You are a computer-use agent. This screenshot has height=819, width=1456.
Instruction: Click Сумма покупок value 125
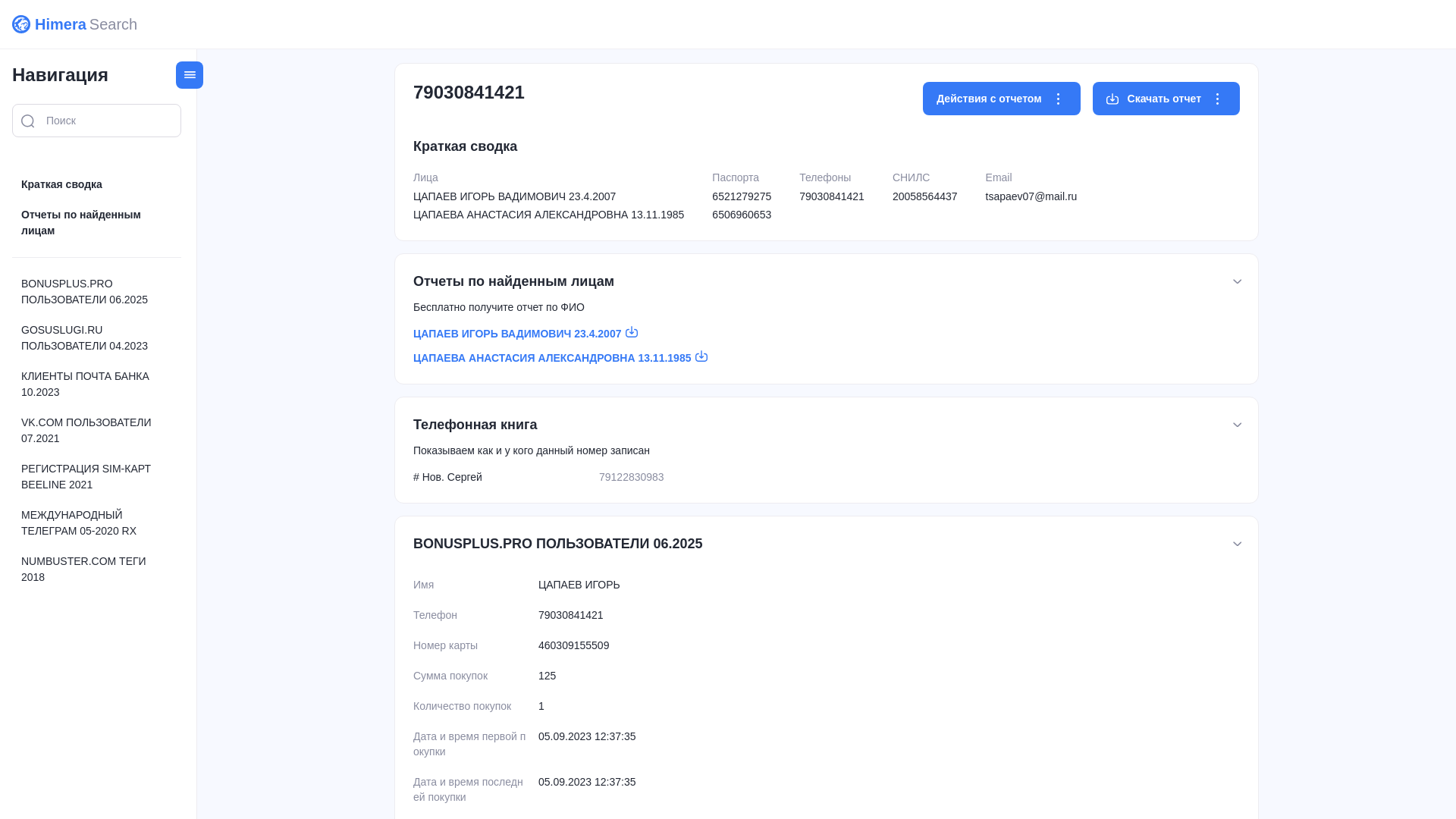547,676
